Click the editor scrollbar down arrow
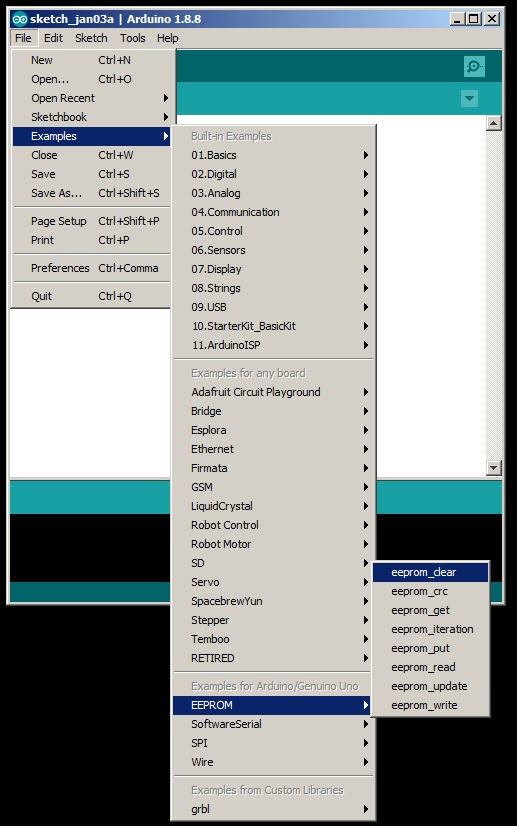Viewport: 517px width, 826px height. (x=493, y=467)
